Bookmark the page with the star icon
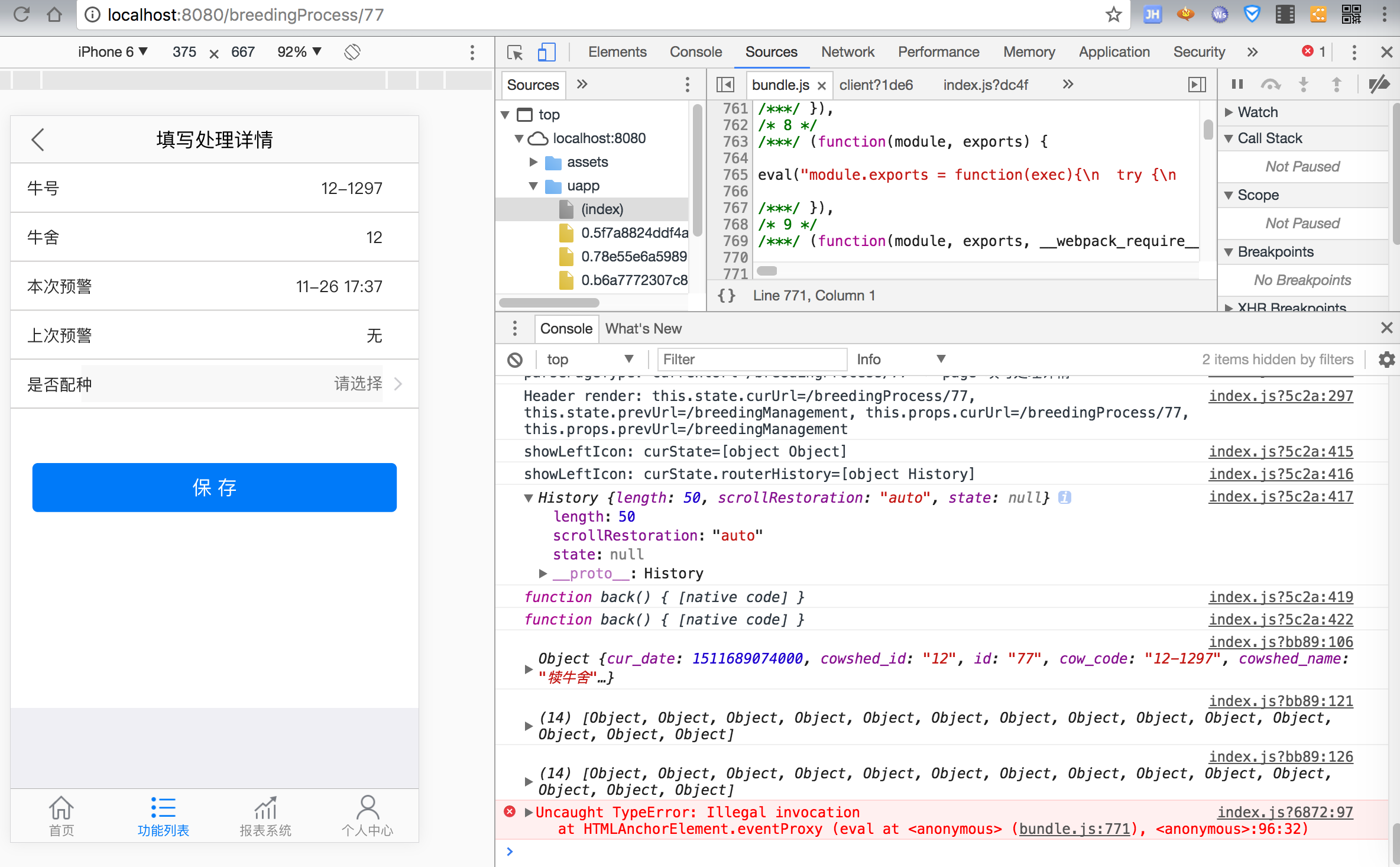Viewport: 1400px width, 867px height. [1114, 14]
